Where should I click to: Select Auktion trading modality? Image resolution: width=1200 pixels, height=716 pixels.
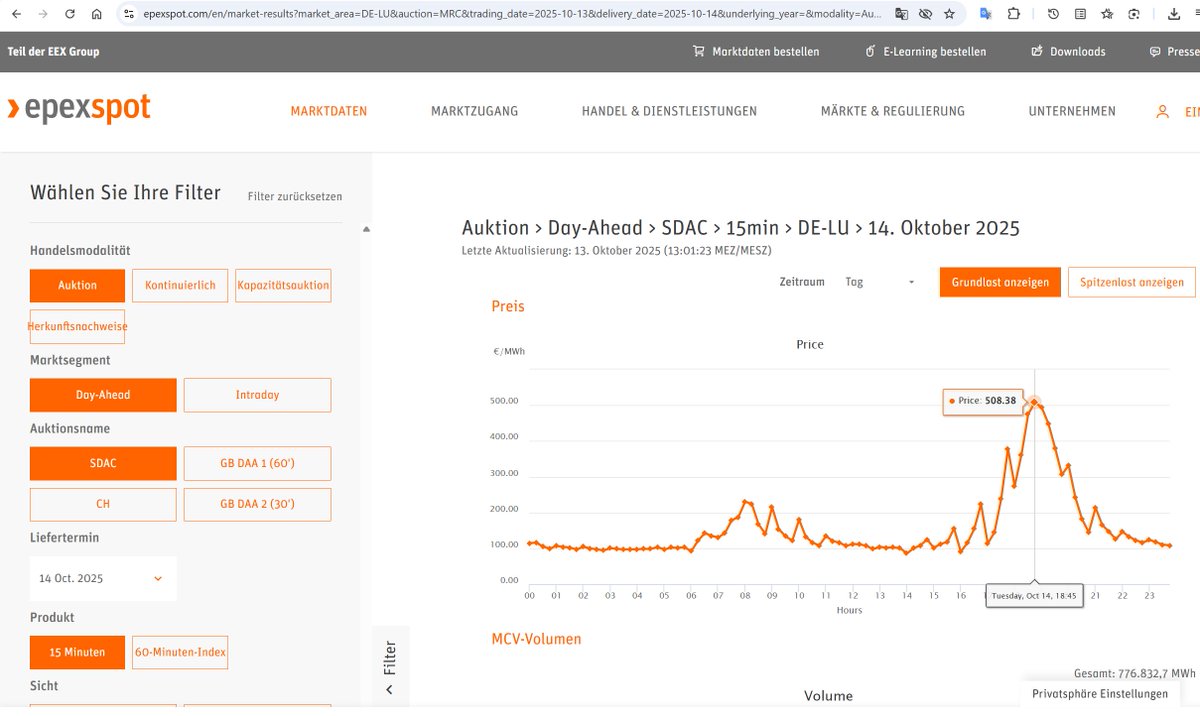(77, 285)
